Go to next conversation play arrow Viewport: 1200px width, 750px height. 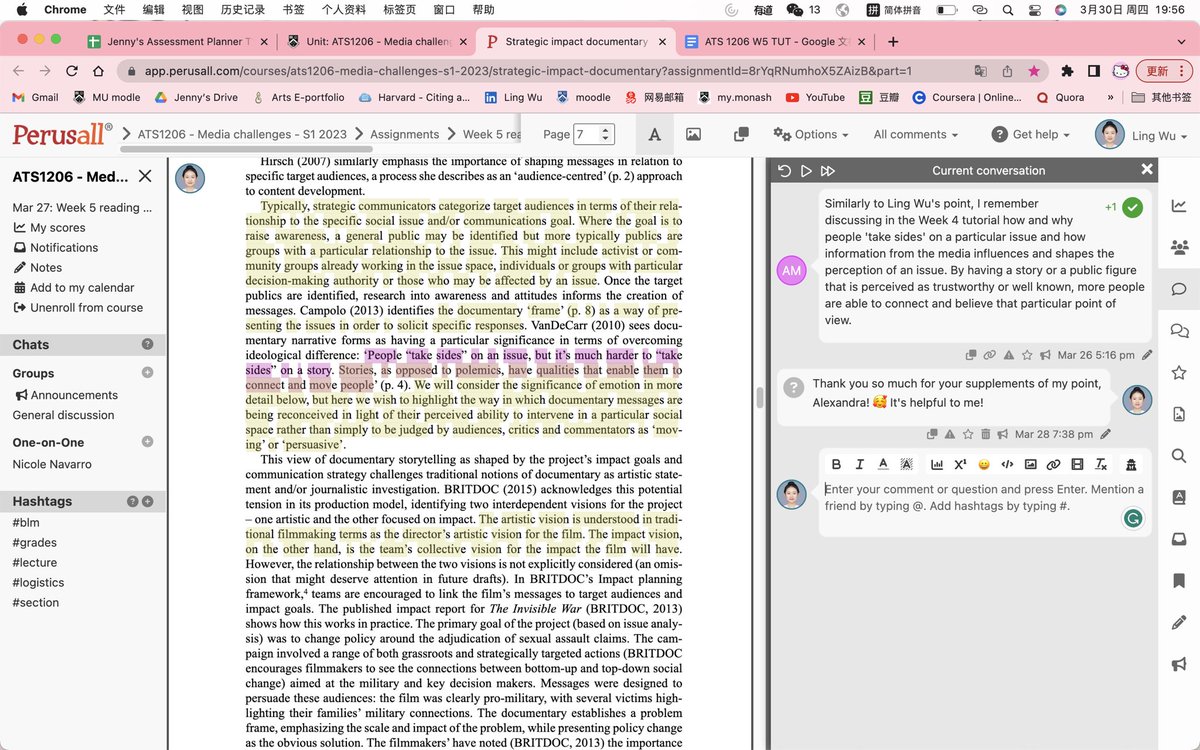[x=806, y=171]
